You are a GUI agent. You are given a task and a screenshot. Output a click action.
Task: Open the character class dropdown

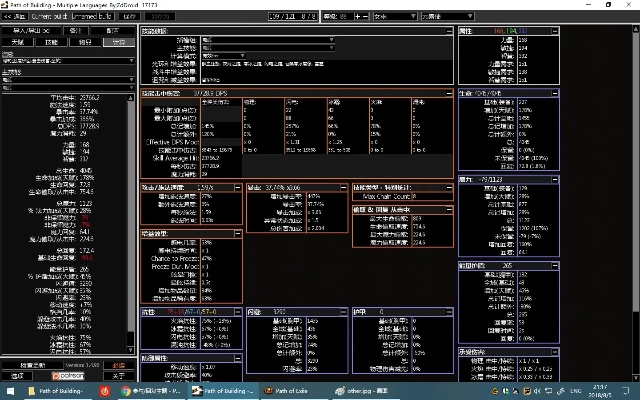point(395,16)
